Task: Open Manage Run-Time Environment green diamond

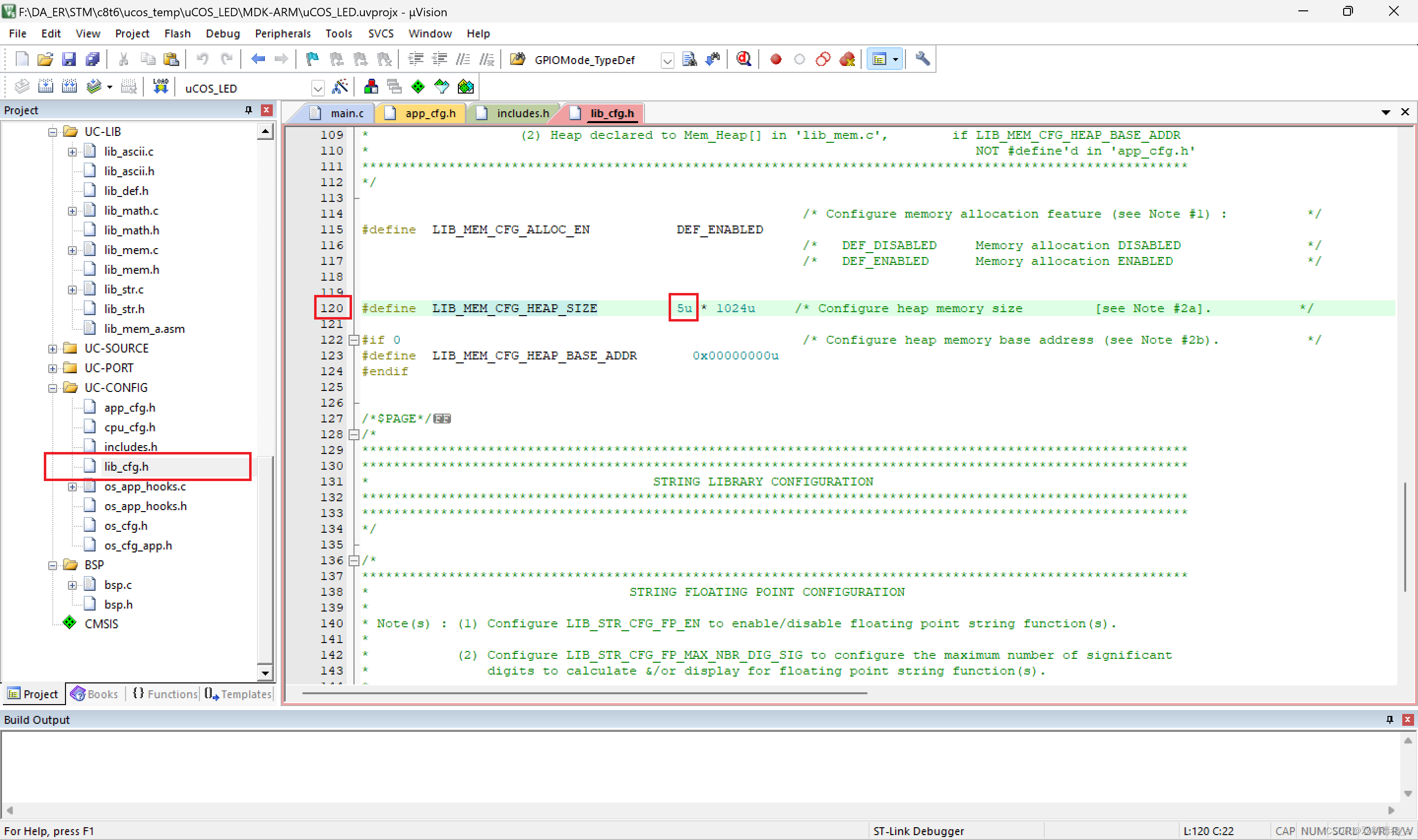Action: pyautogui.click(x=418, y=87)
